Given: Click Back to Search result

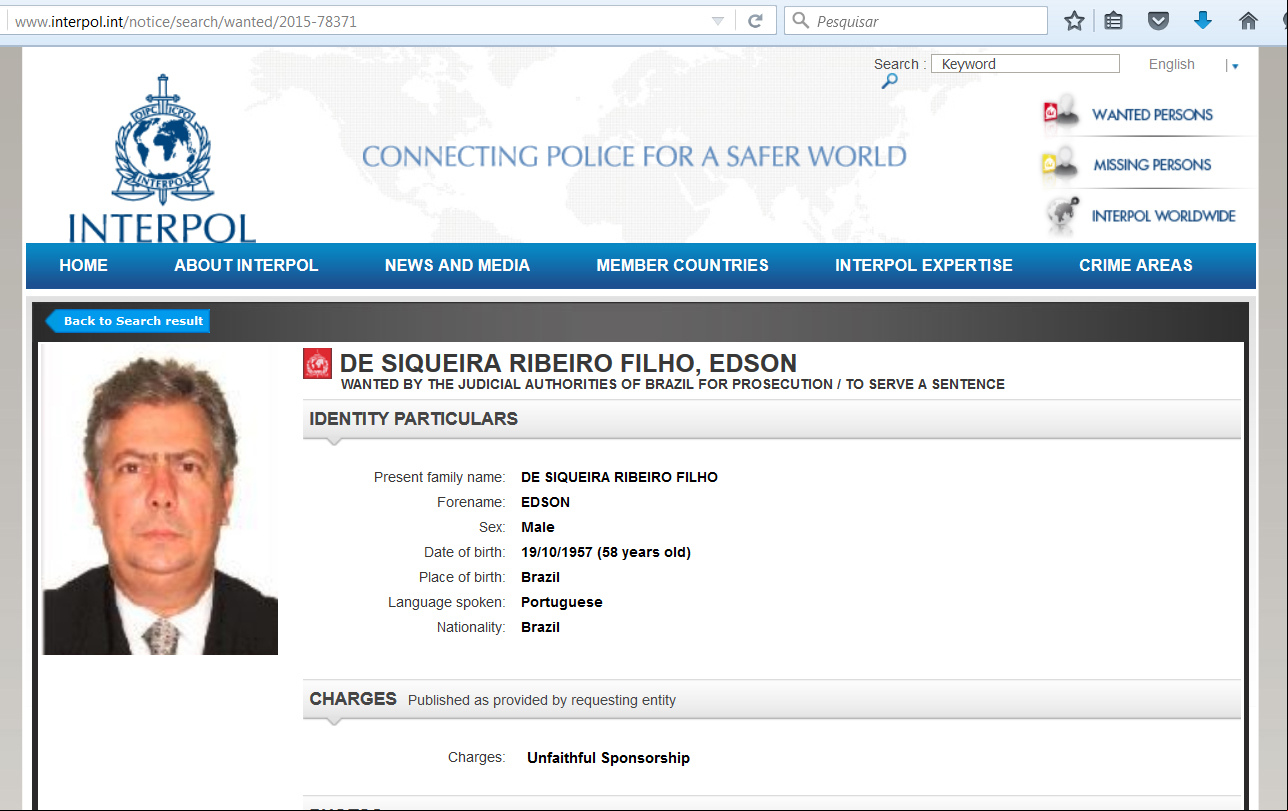Looking at the screenshot, I should pyautogui.click(x=127, y=321).
